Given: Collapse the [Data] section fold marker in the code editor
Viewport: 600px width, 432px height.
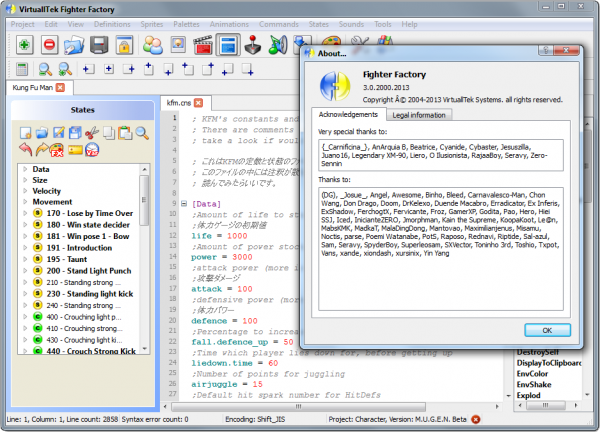Looking at the screenshot, I should (x=184, y=204).
